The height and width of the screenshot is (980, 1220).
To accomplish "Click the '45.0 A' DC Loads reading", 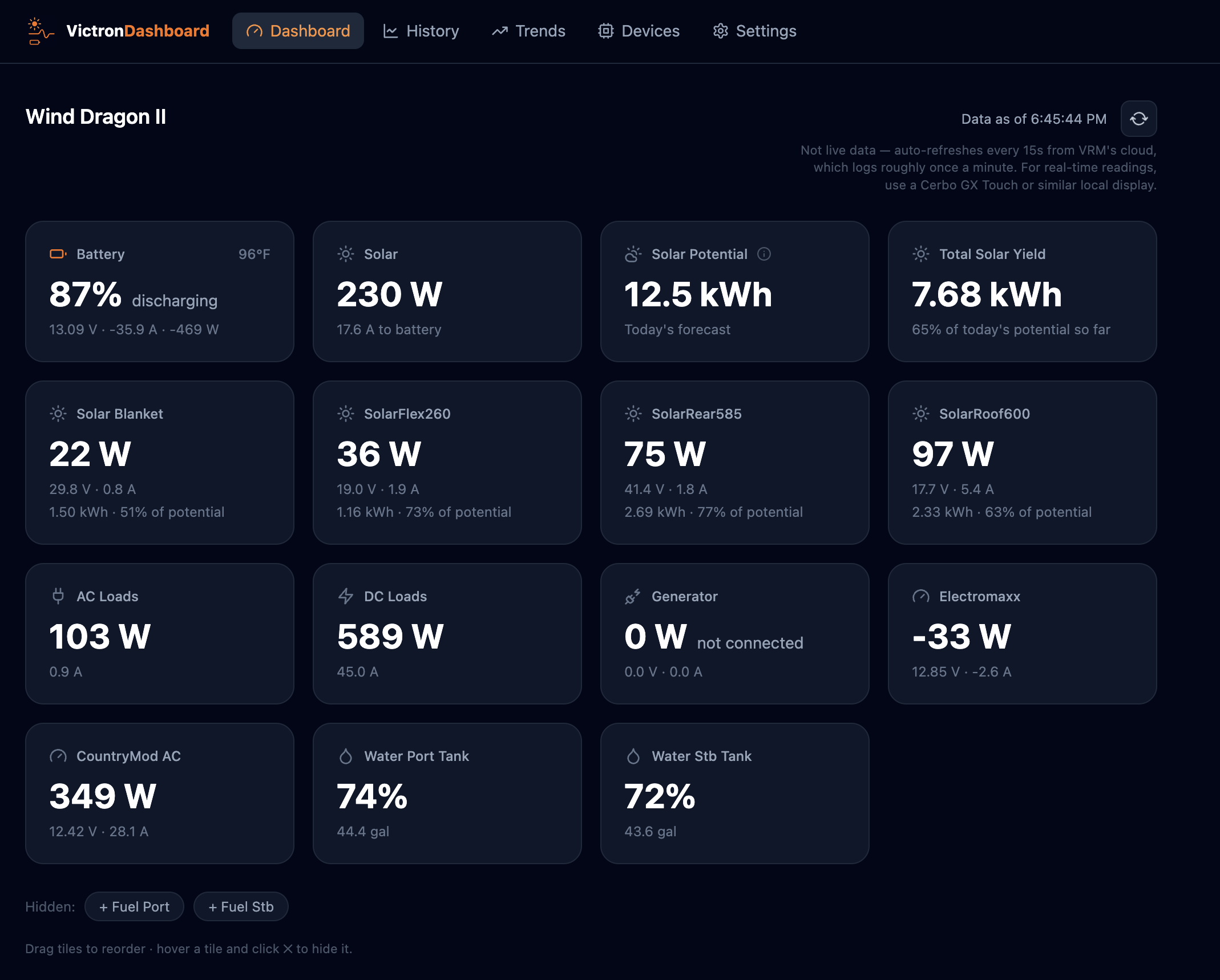I will (358, 671).
